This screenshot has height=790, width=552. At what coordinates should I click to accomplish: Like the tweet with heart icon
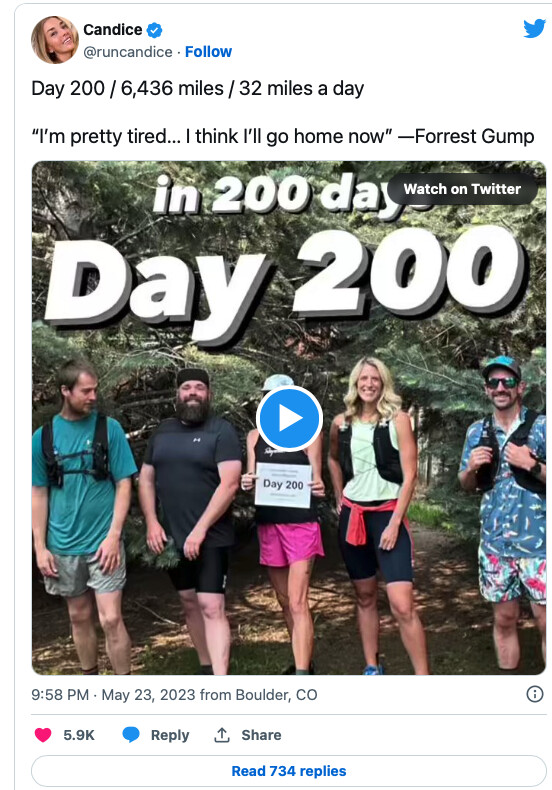(x=43, y=735)
